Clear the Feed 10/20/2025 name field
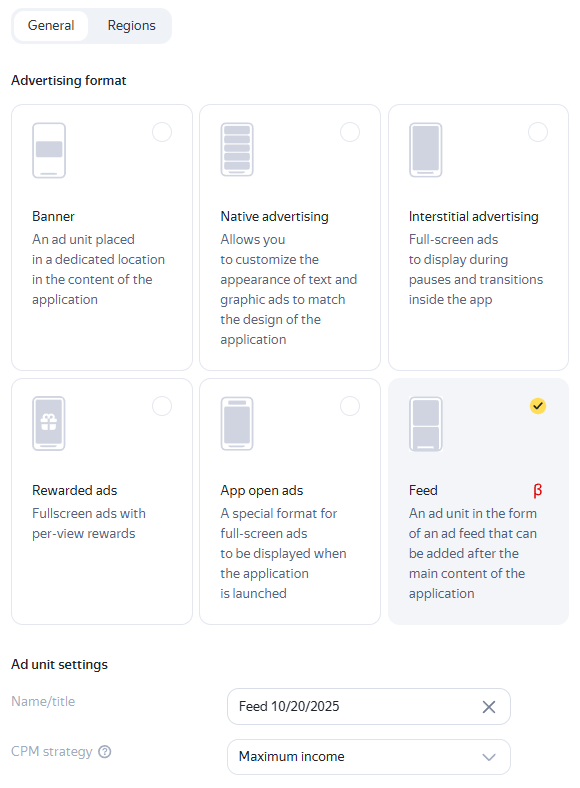Viewport: 580px width, 788px height. (x=489, y=707)
